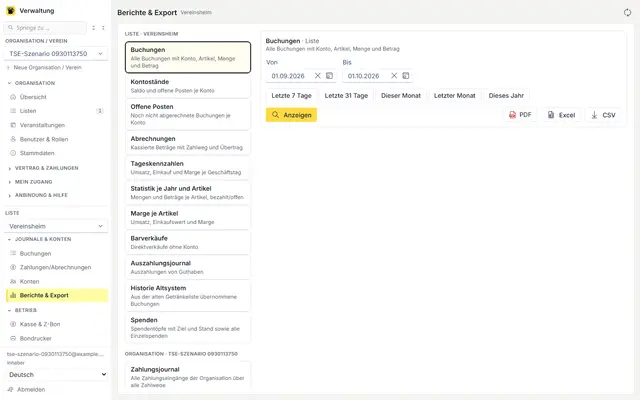Select the Zahlungsjournal report
This screenshot has height=400, width=640.
pyautogui.click(x=188, y=376)
